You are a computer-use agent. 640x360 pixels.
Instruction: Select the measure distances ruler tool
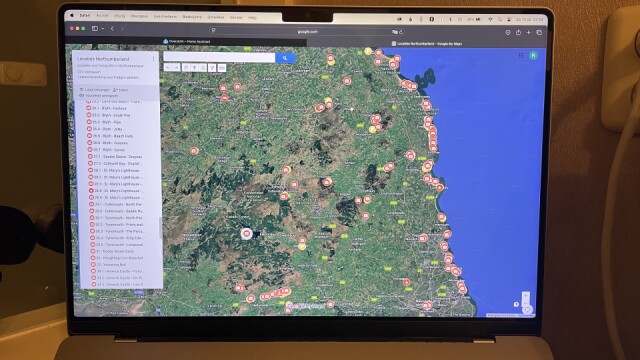pyautogui.click(x=222, y=68)
